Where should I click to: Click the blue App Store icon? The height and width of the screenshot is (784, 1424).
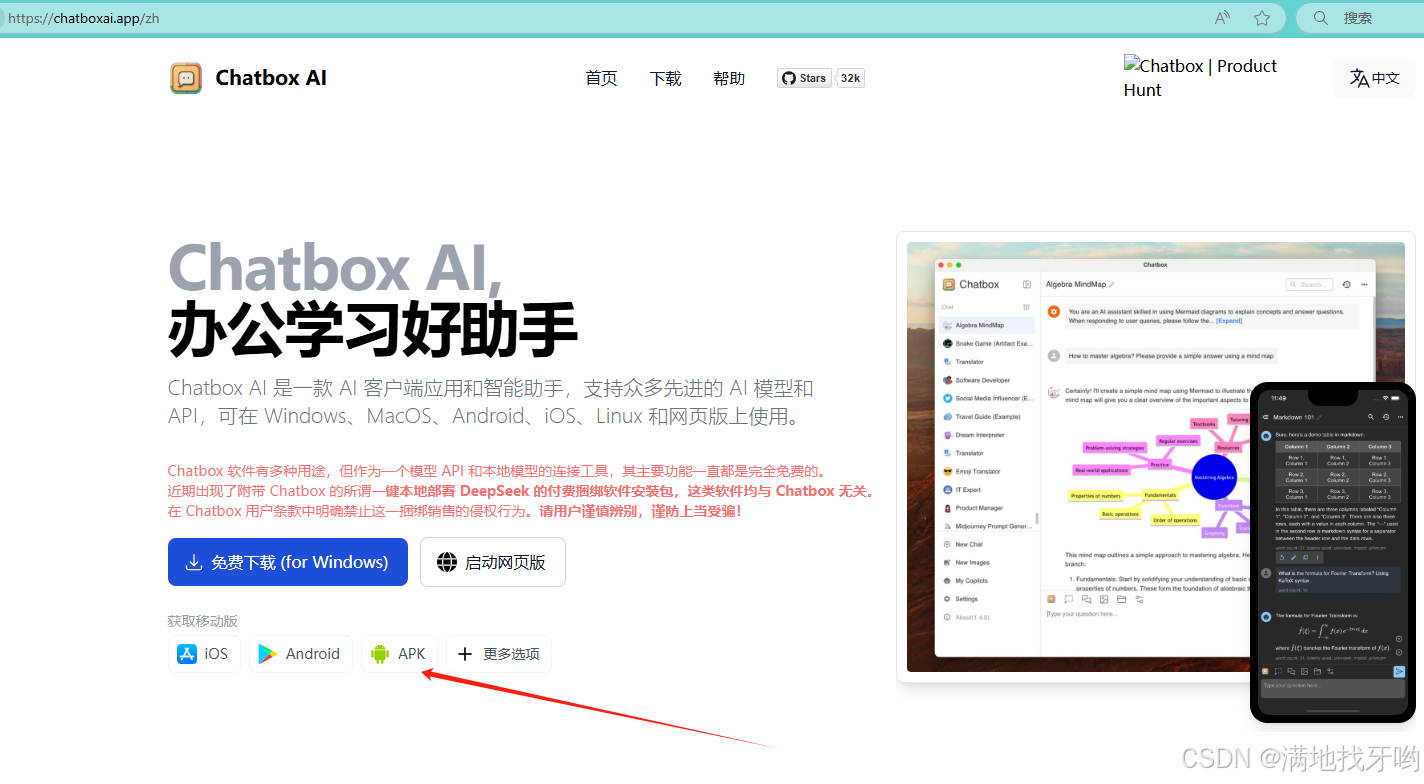187,654
